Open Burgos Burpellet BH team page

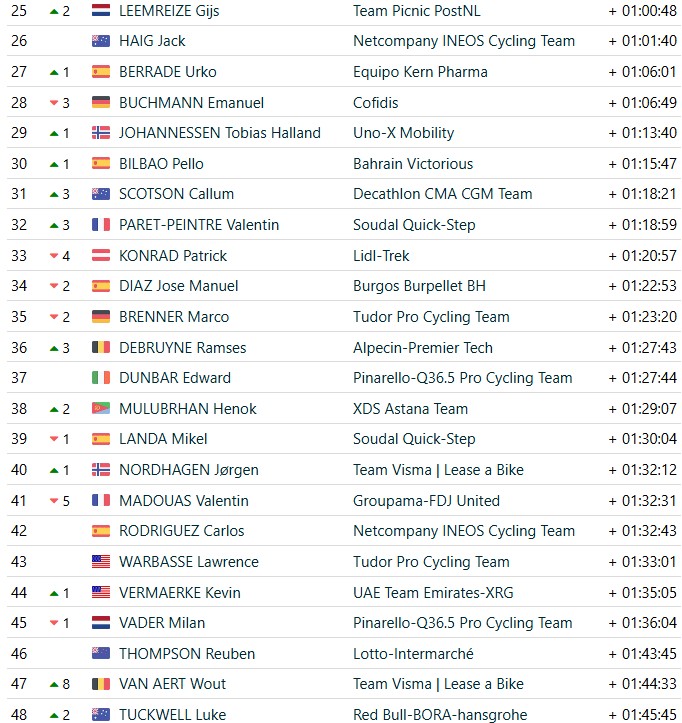click(419, 286)
